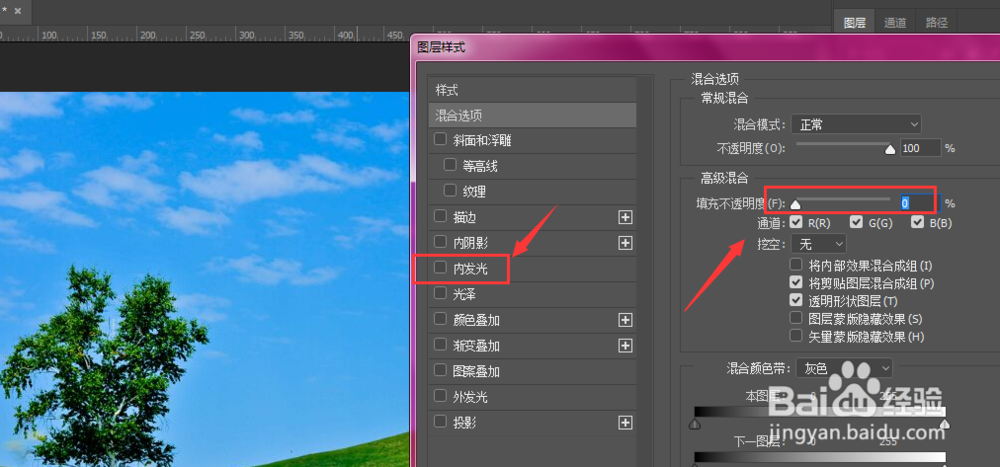Add another Color Overlay with plus icon
The width and height of the screenshot is (1000, 467).
[625, 320]
